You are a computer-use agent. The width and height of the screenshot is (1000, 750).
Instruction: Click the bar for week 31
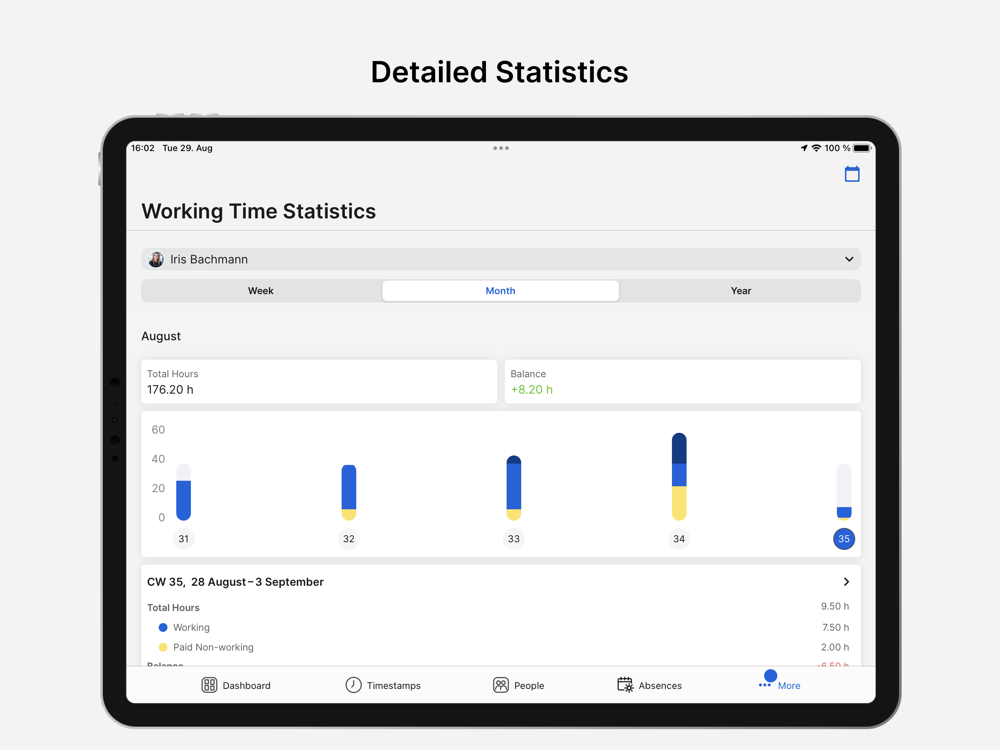tap(184, 492)
